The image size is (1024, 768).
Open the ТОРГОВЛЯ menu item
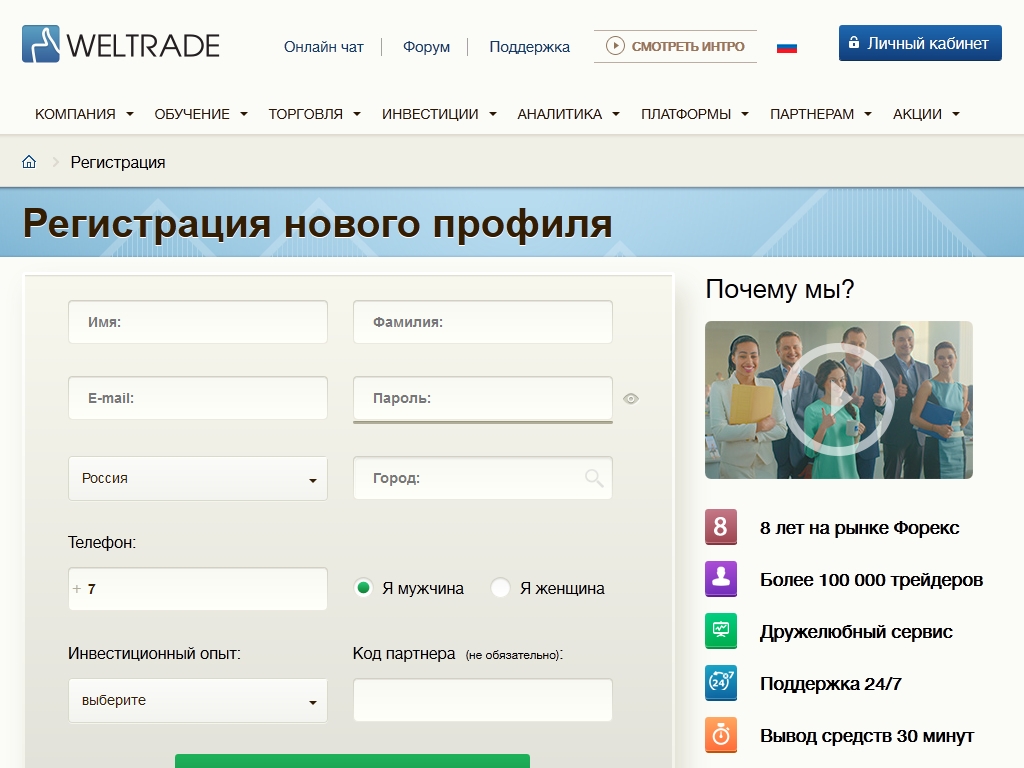pos(314,114)
